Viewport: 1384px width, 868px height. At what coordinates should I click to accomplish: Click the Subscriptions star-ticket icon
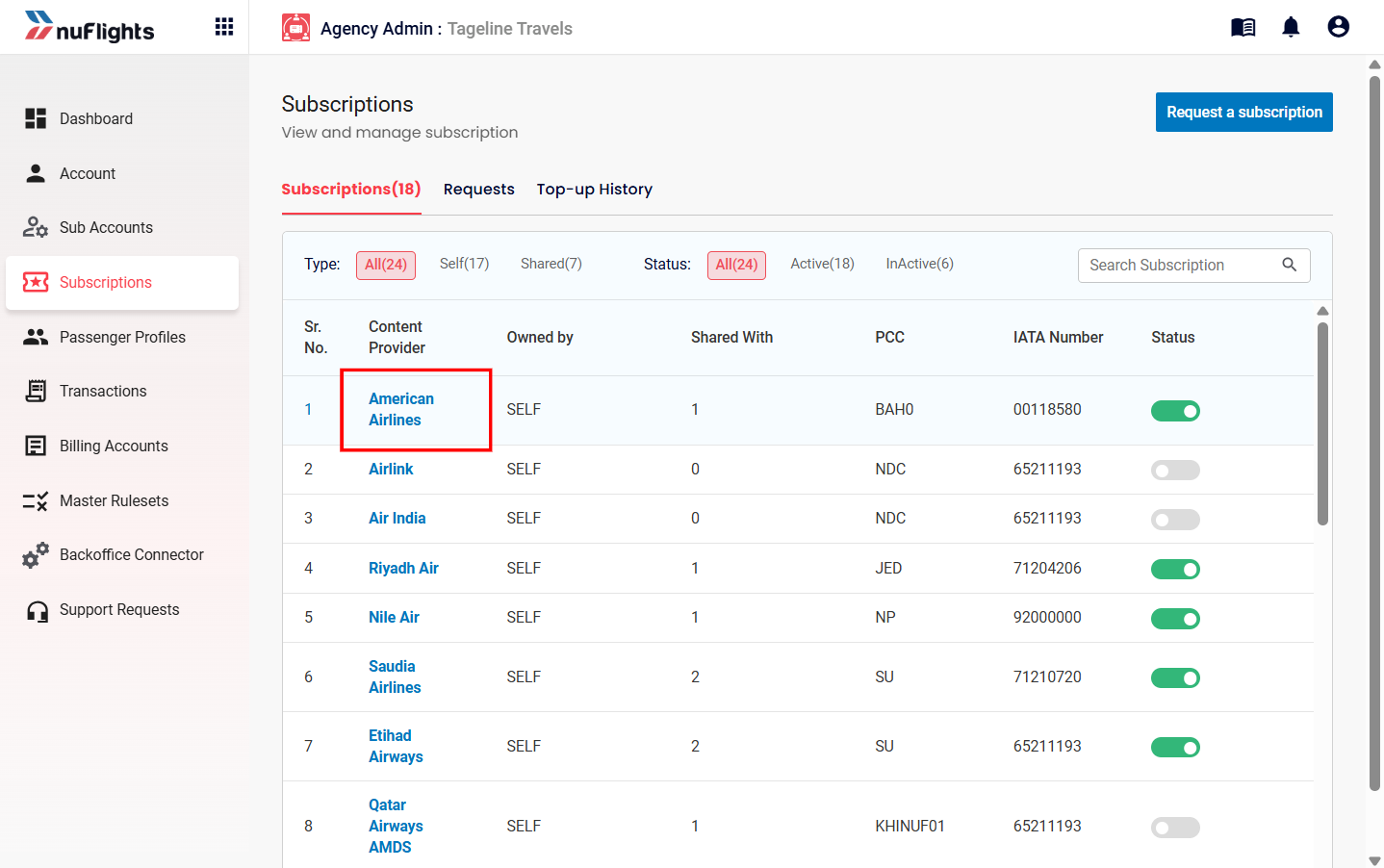(36, 282)
